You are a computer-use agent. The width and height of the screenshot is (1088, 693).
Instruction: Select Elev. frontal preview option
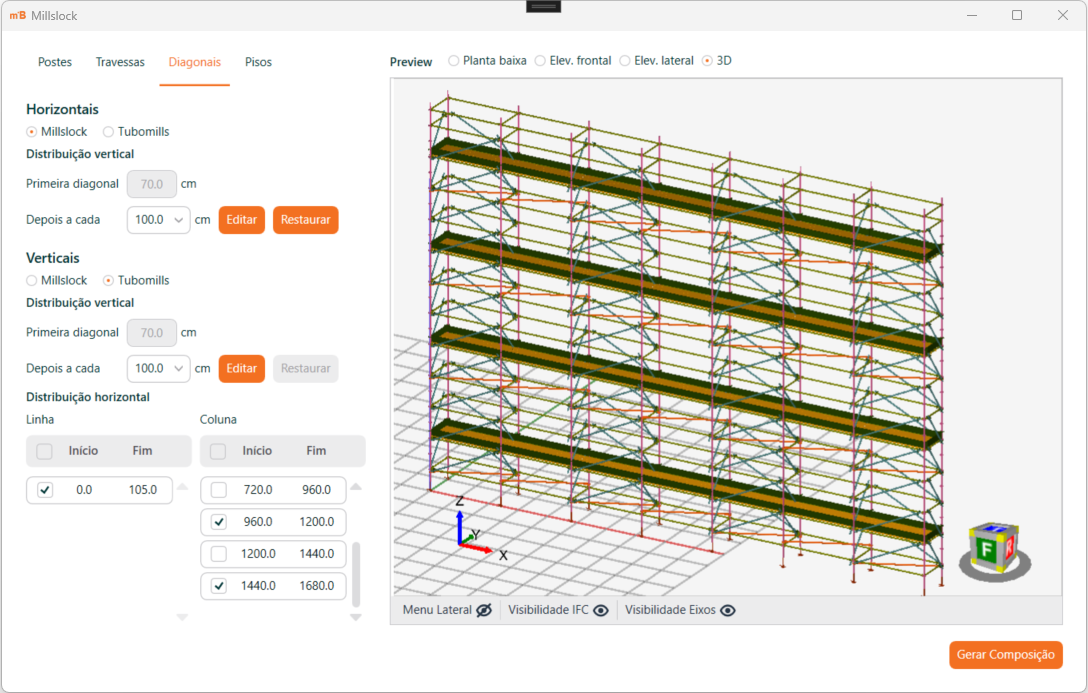coord(541,61)
